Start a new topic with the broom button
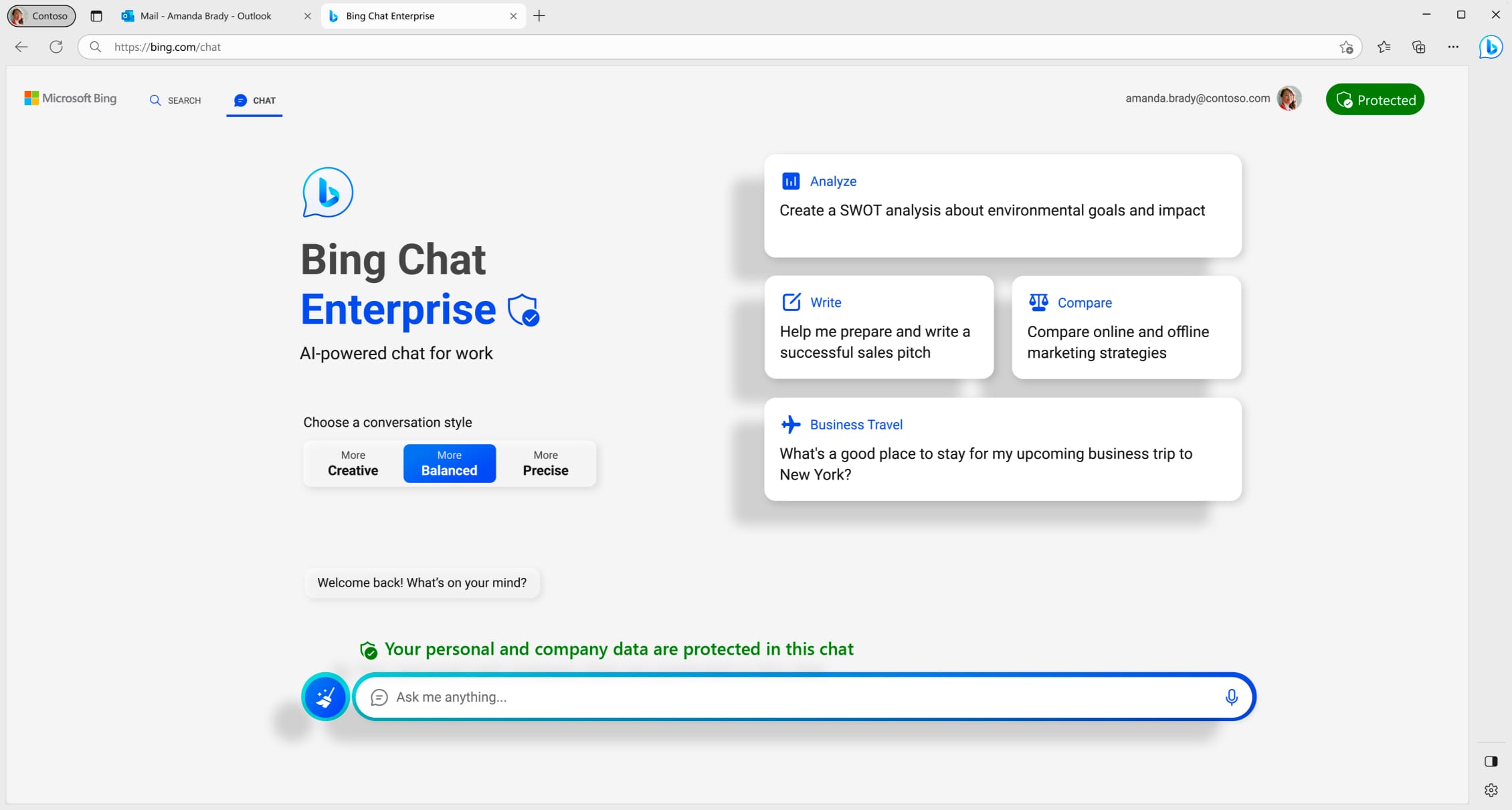The image size is (1512, 810). (x=326, y=696)
